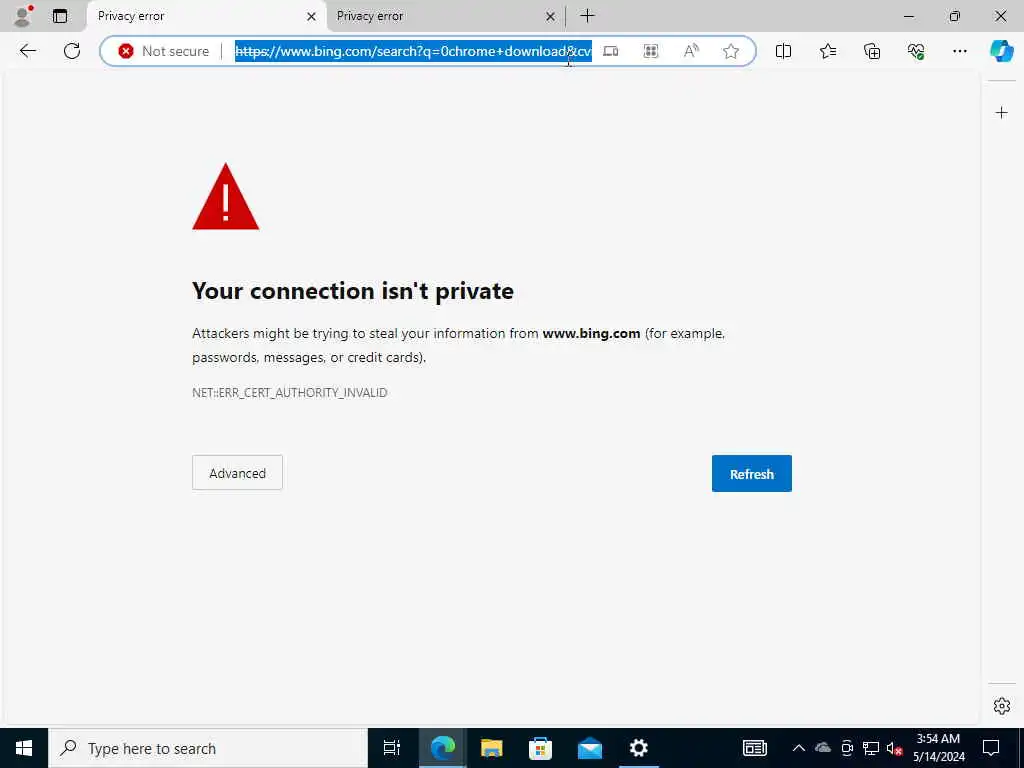Open a new tab
Screen dimensions: 1024x768
coord(587,16)
